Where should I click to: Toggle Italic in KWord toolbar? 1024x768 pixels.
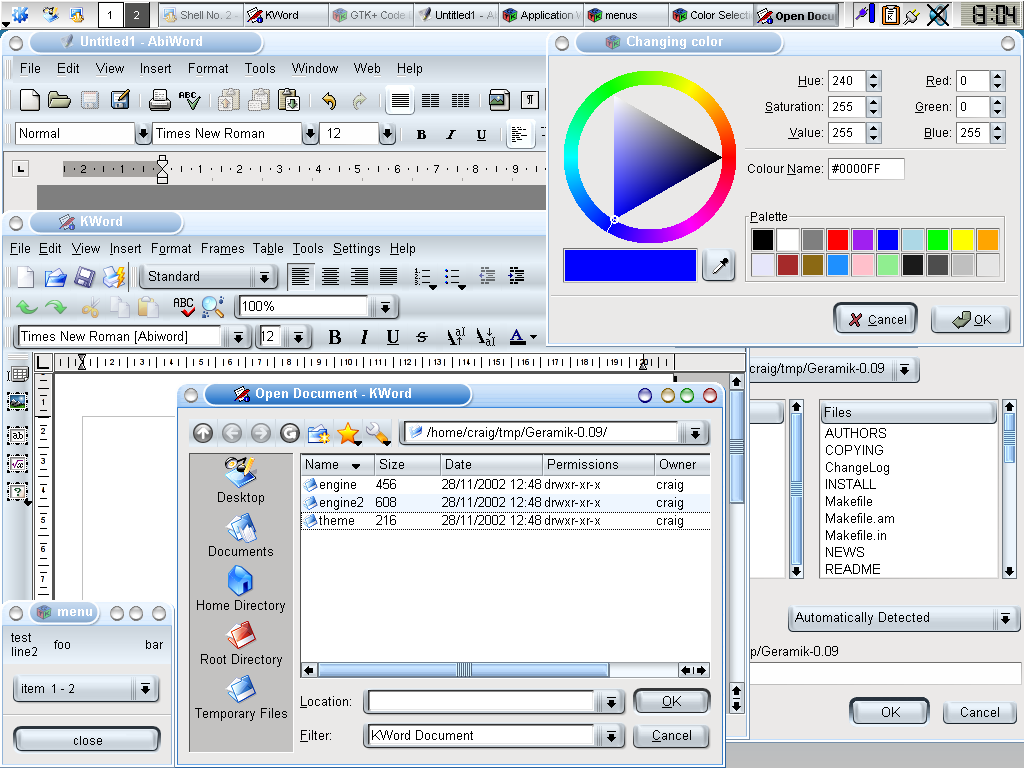click(x=364, y=337)
